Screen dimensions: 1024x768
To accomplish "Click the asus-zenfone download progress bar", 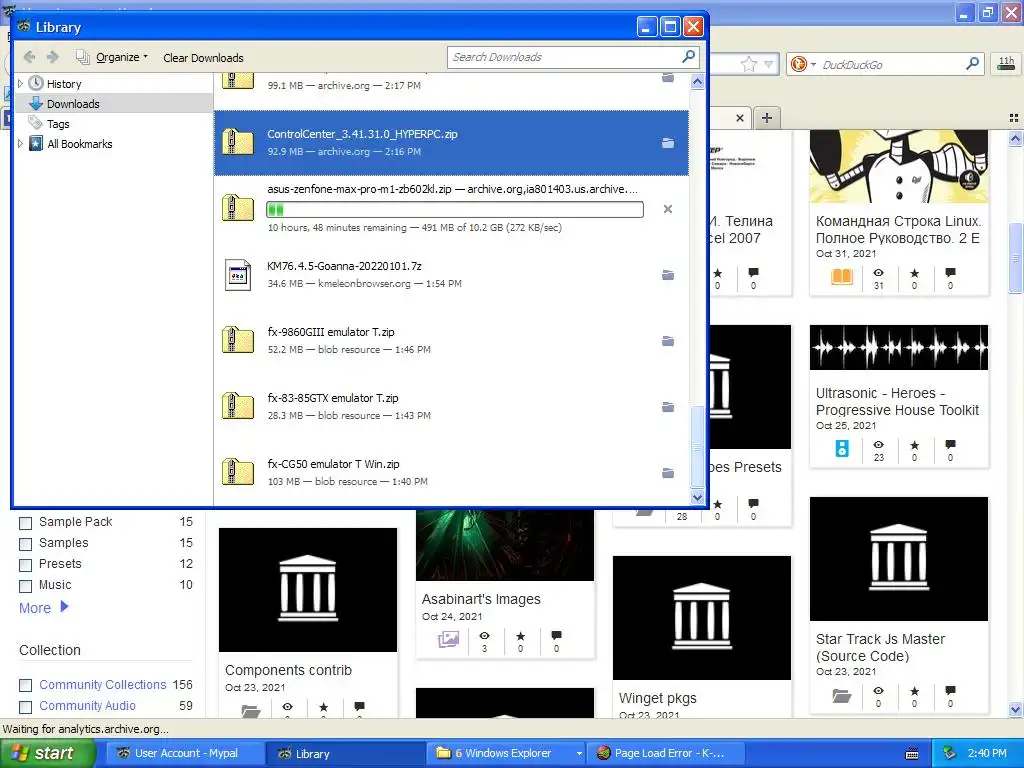I will [455, 210].
